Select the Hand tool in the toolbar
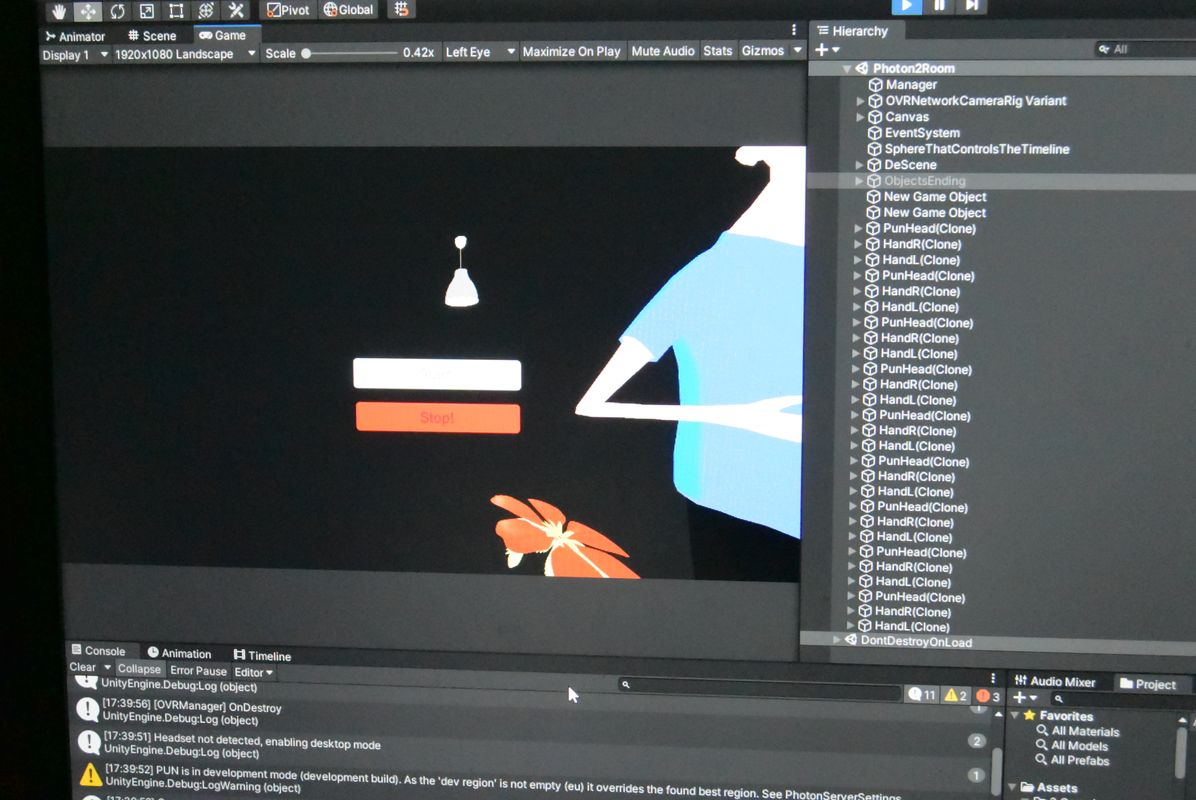1196x800 pixels. (x=59, y=11)
